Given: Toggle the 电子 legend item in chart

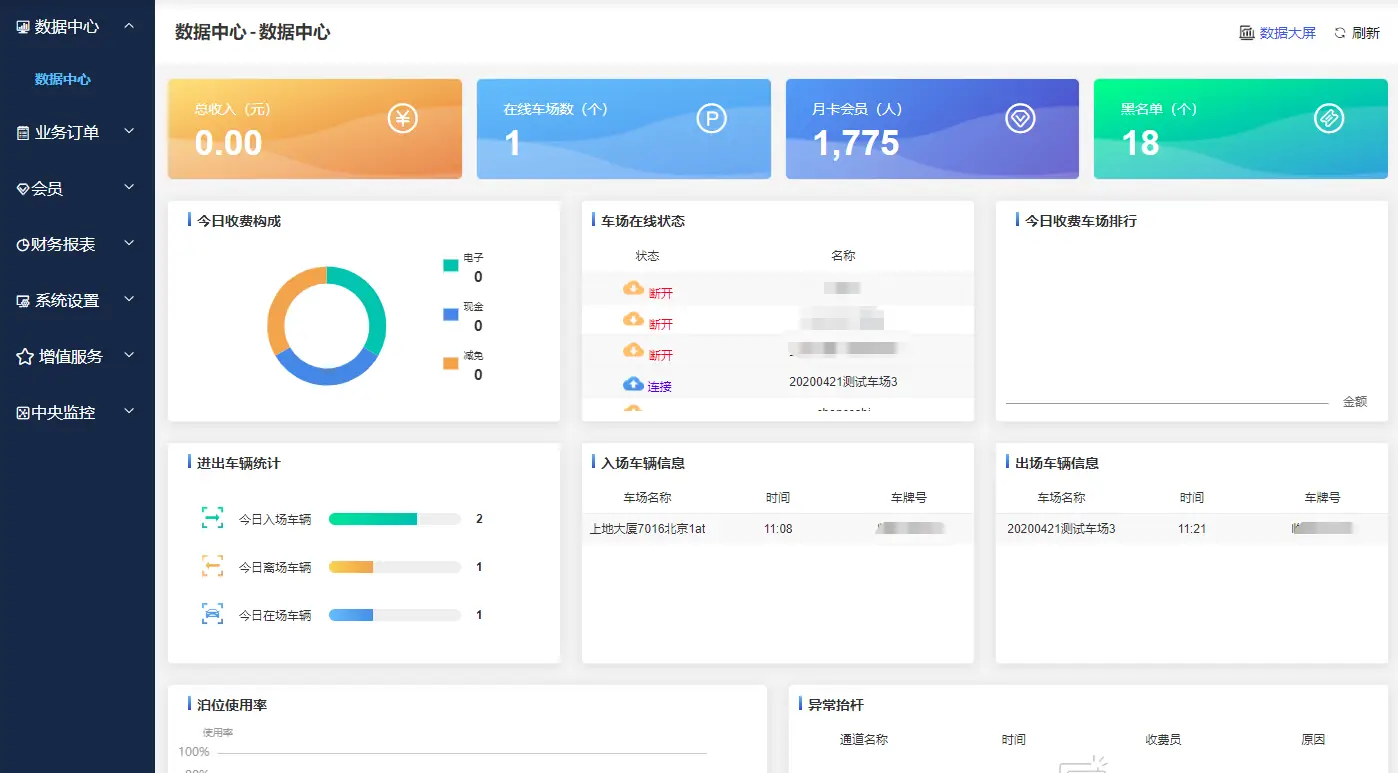Looking at the screenshot, I should 451,265.
